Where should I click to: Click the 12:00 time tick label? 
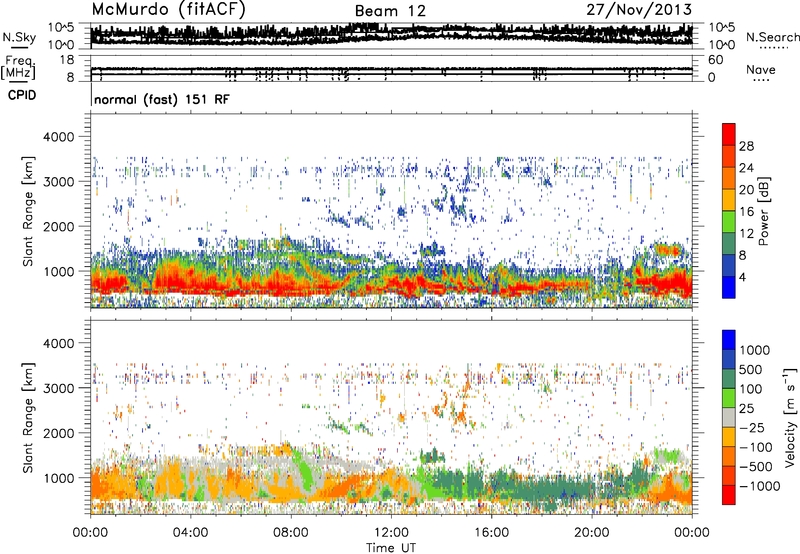click(391, 533)
